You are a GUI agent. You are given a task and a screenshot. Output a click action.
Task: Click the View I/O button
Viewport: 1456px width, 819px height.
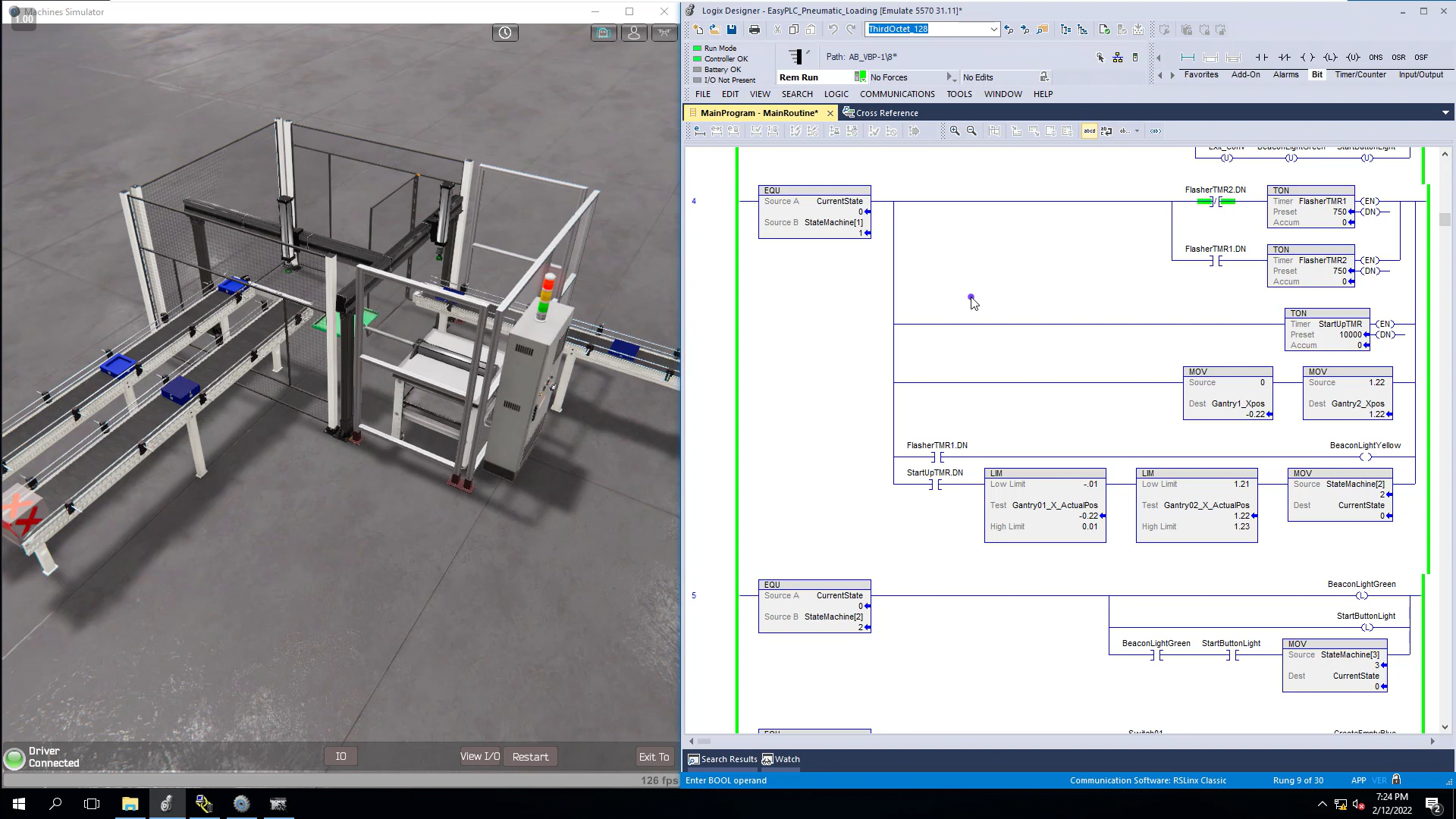(480, 756)
